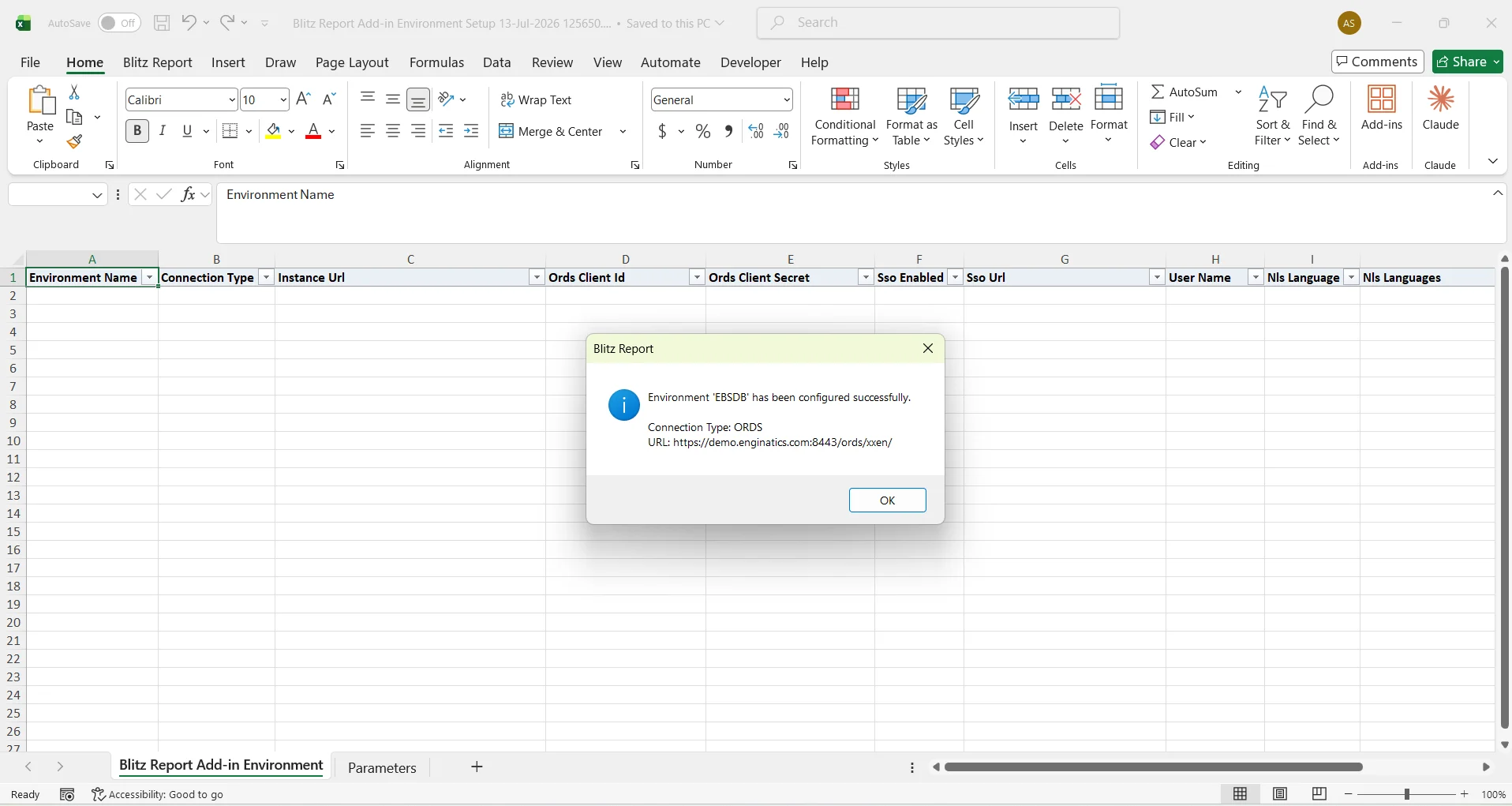The image size is (1512, 806).
Task: Toggle bottom align button
Action: (x=418, y=99)
